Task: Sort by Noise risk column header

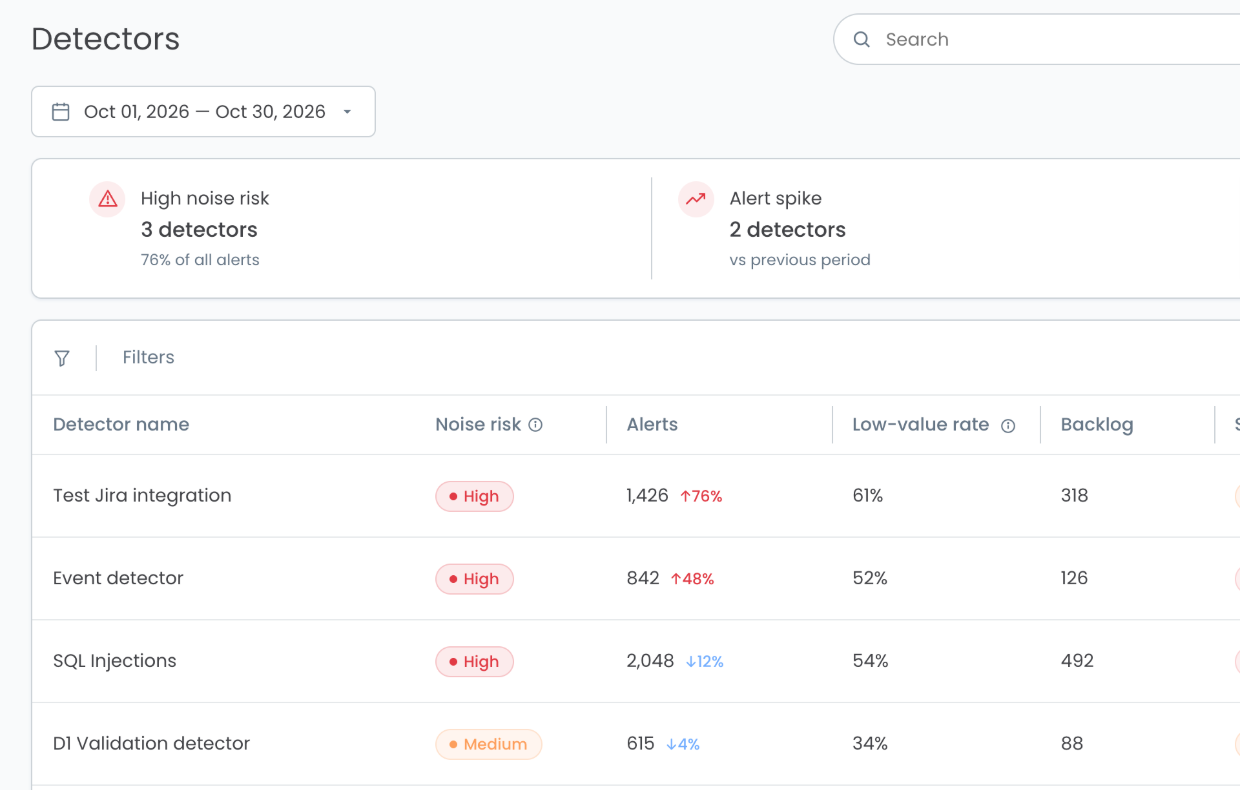Action: pos(478,424)
